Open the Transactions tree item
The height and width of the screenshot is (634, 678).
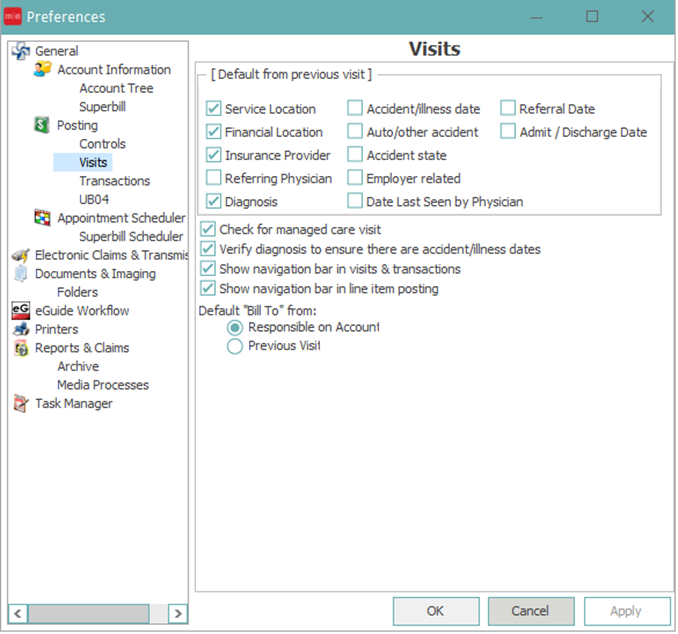click(115, 181)
